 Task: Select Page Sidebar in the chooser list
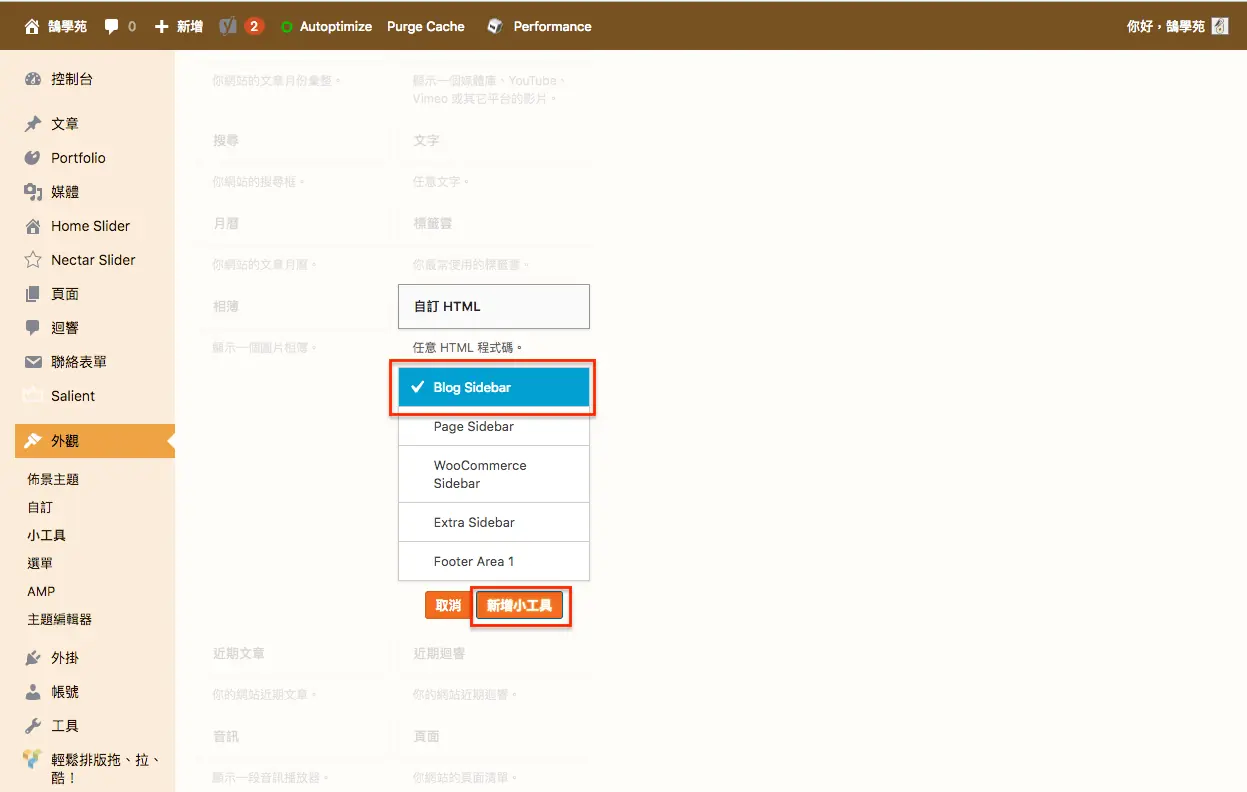494,426
